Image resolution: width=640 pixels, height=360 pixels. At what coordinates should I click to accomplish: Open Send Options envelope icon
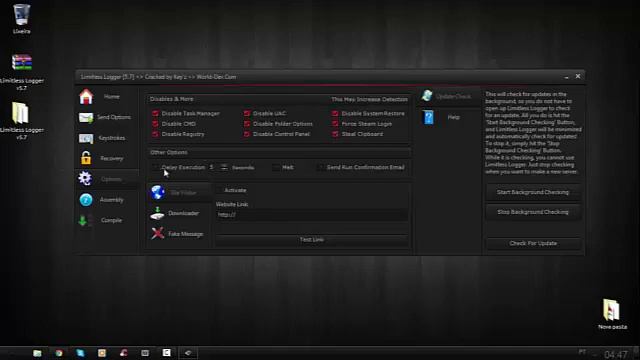click(x=86, y=118)
